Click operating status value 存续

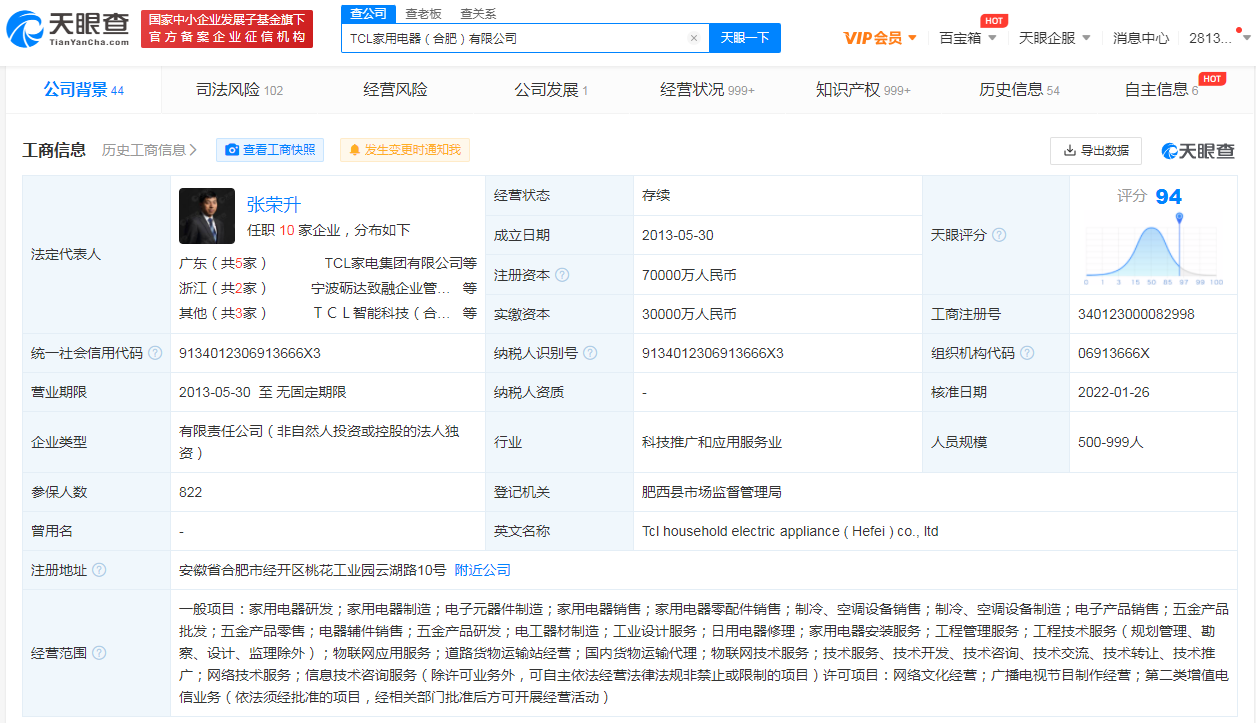point(656,196)
